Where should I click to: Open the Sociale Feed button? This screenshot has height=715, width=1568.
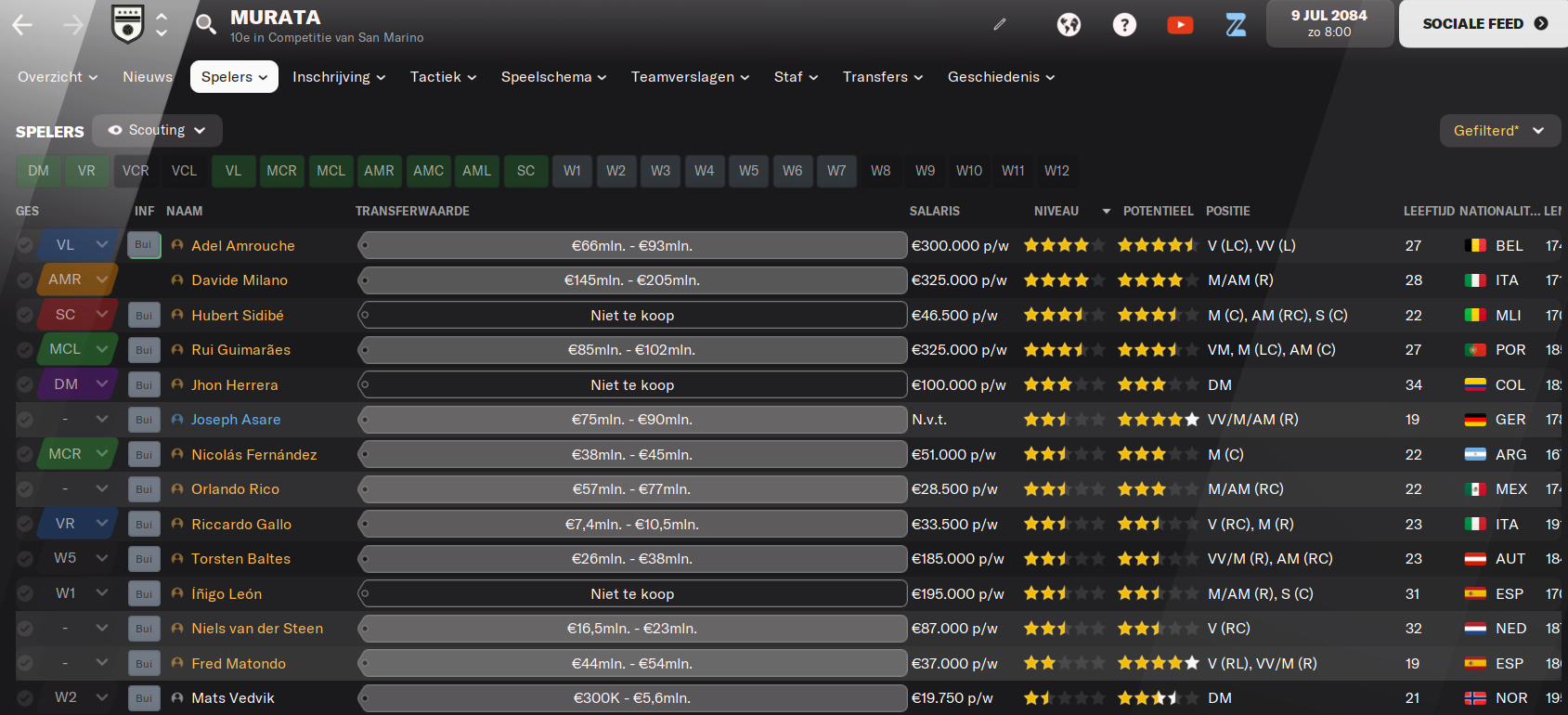click(x=1484, y=23)
